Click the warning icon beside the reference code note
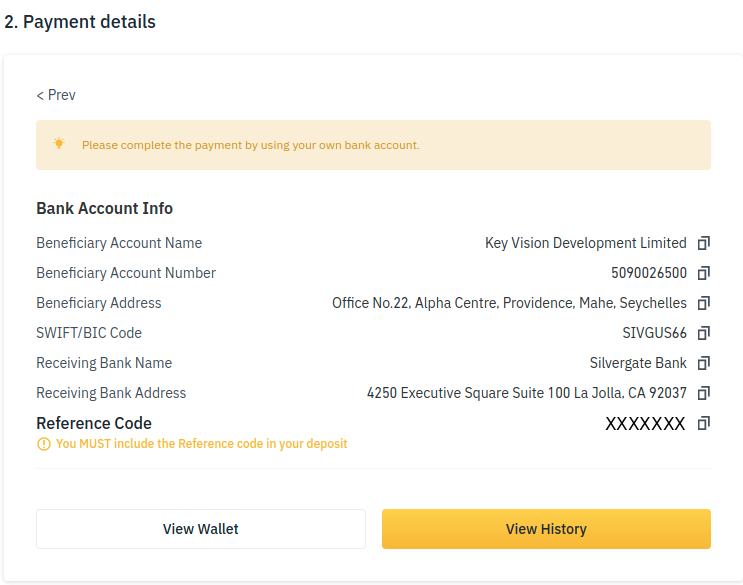Screen dimensions: 743x585 (x=44, y=444)
